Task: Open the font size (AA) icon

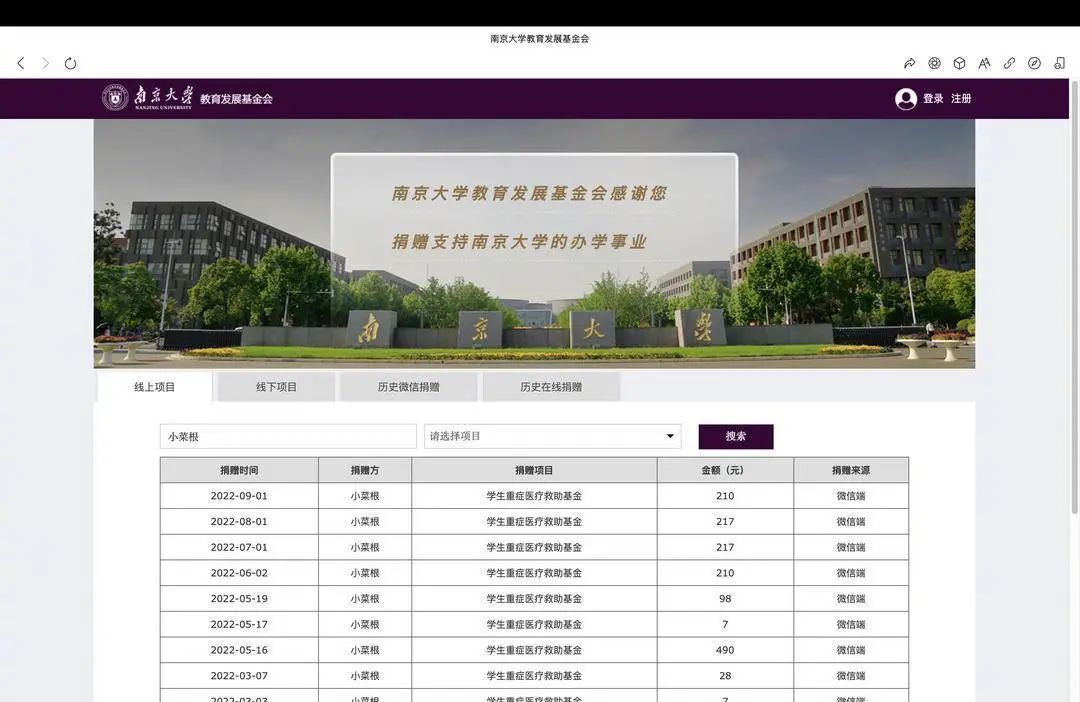Action: (x=984, y=63)
